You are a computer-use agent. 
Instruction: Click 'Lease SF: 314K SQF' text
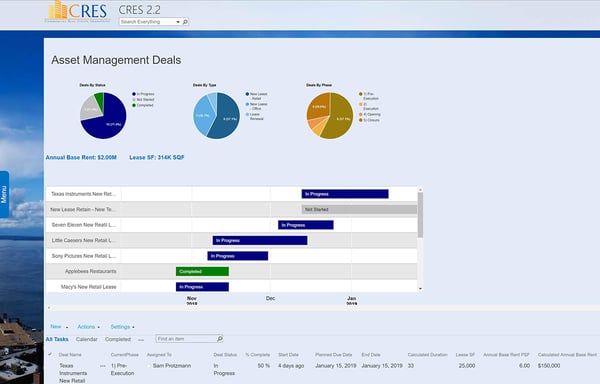[x=157, y=158]
